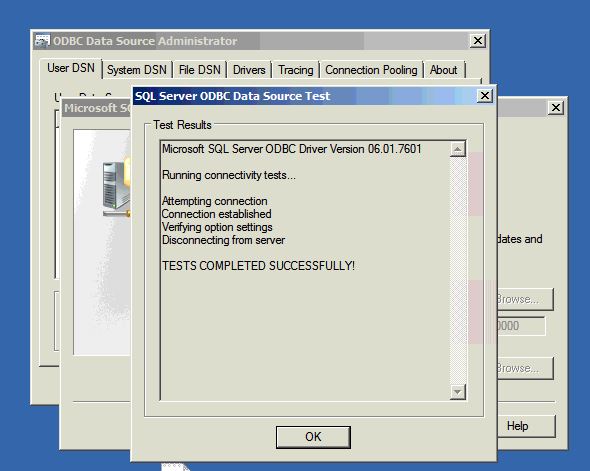The width and height of the screenshot is (590, 471).
Task: Close the SQL Server ODBC Data Source Test dialog
Action: pos(485,96)
